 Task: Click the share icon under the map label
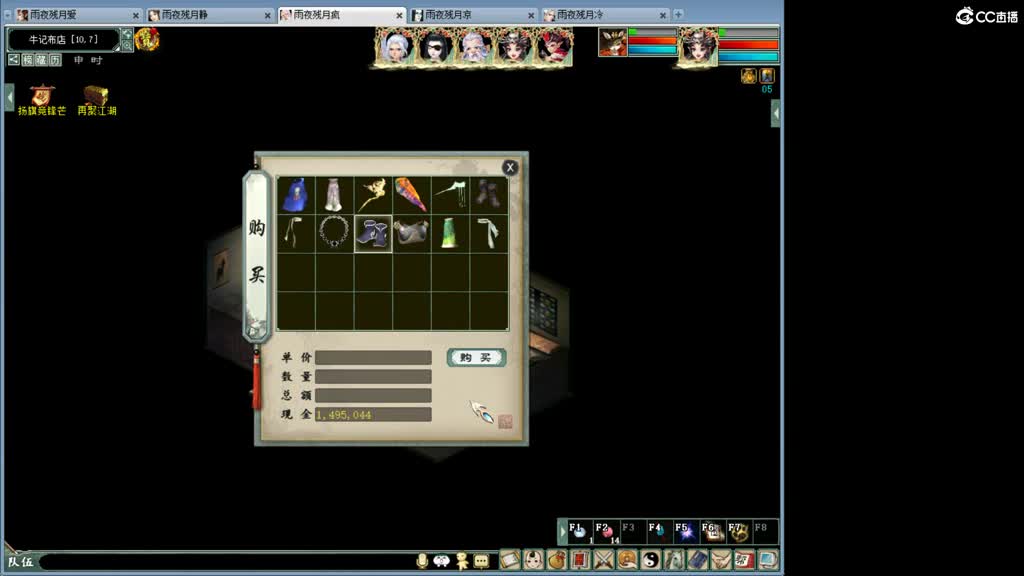(x=14, y=60)
